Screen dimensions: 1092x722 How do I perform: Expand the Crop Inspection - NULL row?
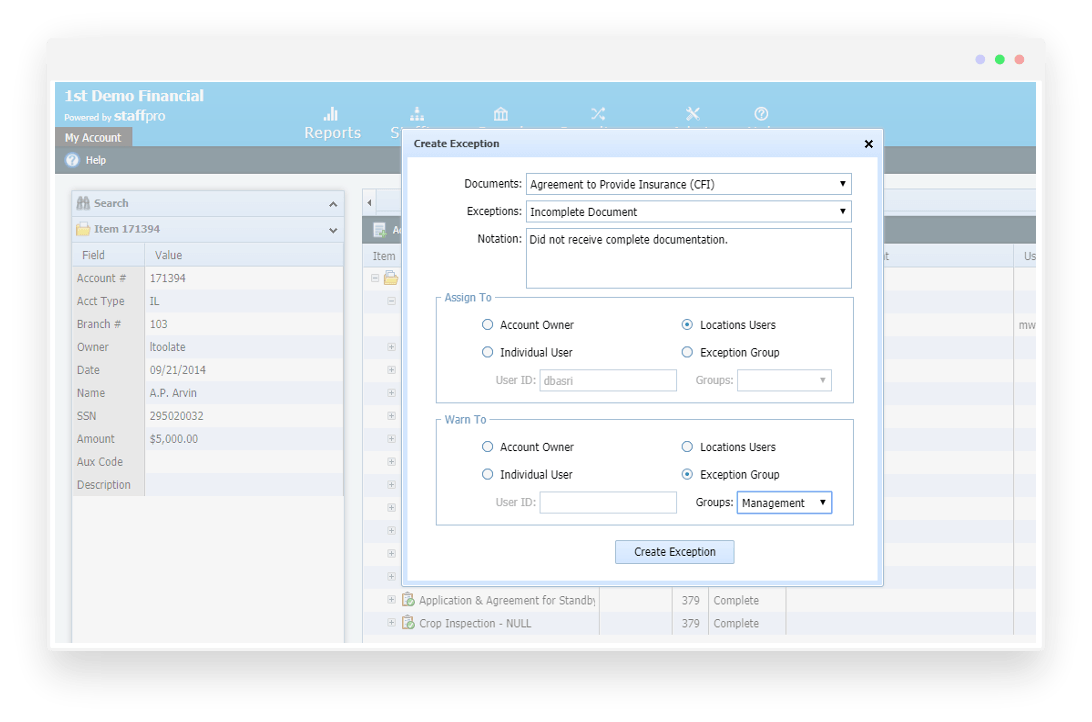pos(391,622)
